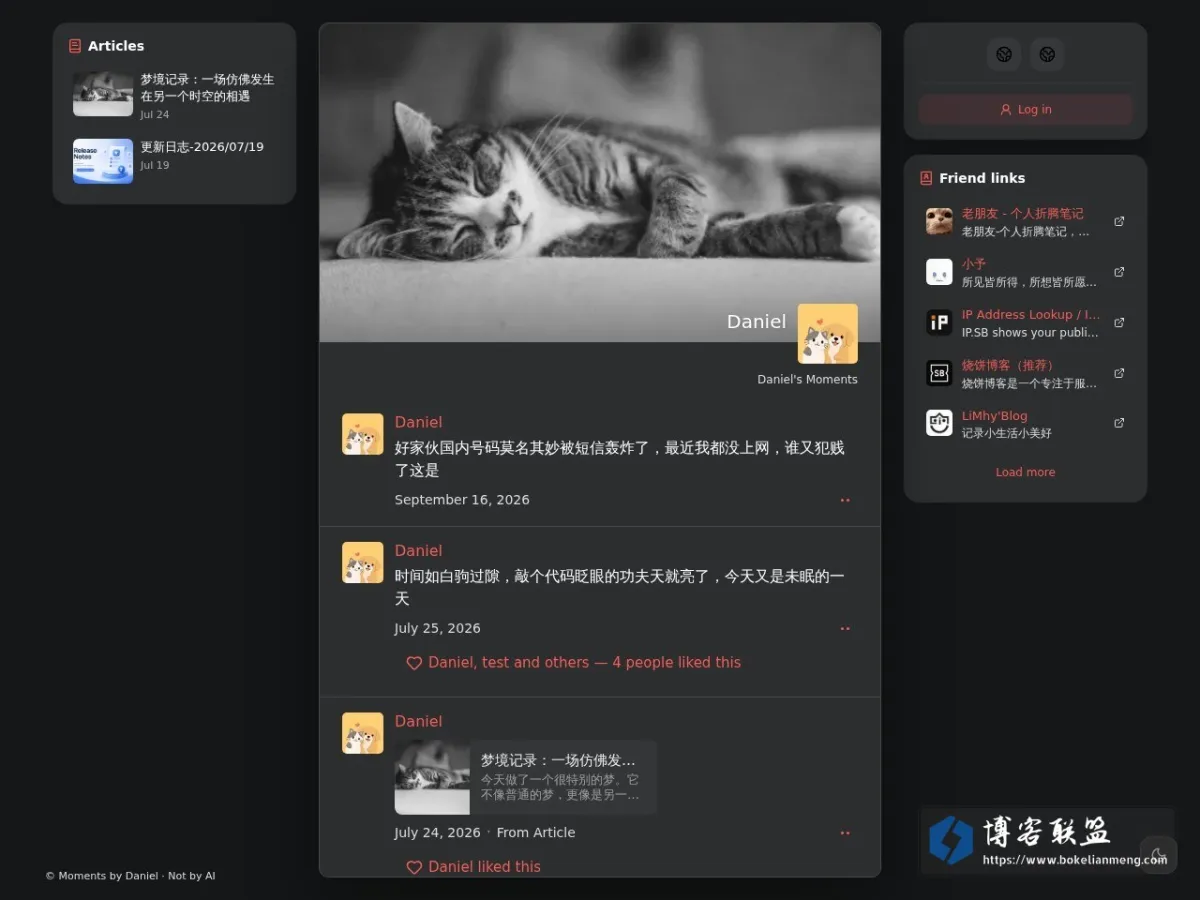
Task: Click Daniel avatar on July 24 post
Action: [x=363, y=733]
